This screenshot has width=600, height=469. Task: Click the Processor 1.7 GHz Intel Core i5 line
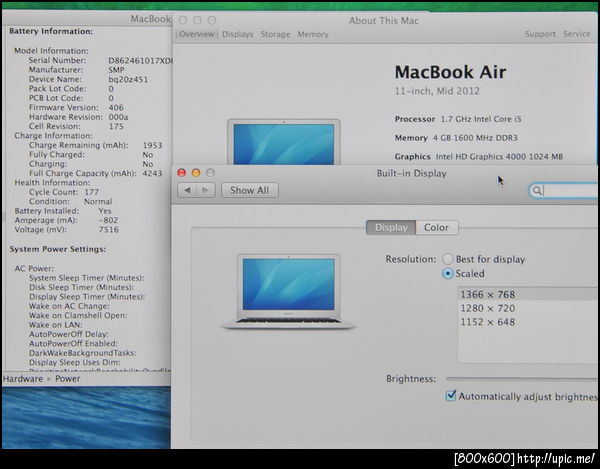click(458, 119)
